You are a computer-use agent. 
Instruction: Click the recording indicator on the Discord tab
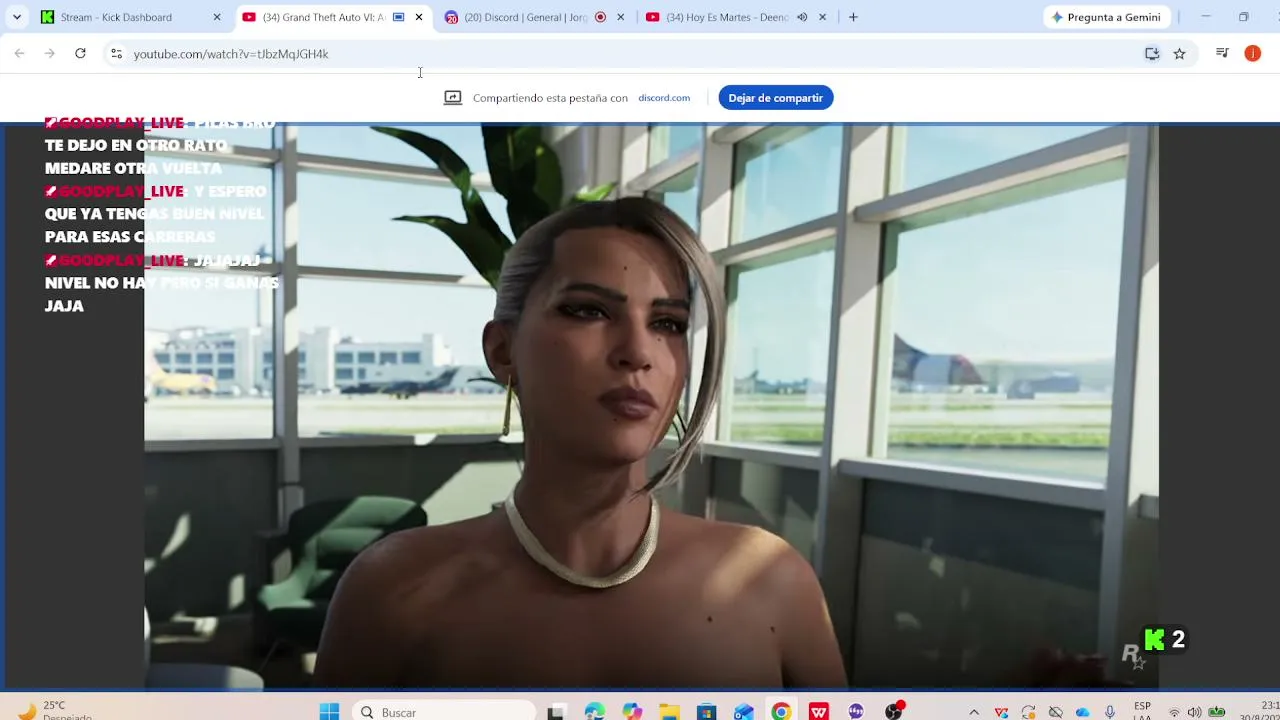(601, 17)
